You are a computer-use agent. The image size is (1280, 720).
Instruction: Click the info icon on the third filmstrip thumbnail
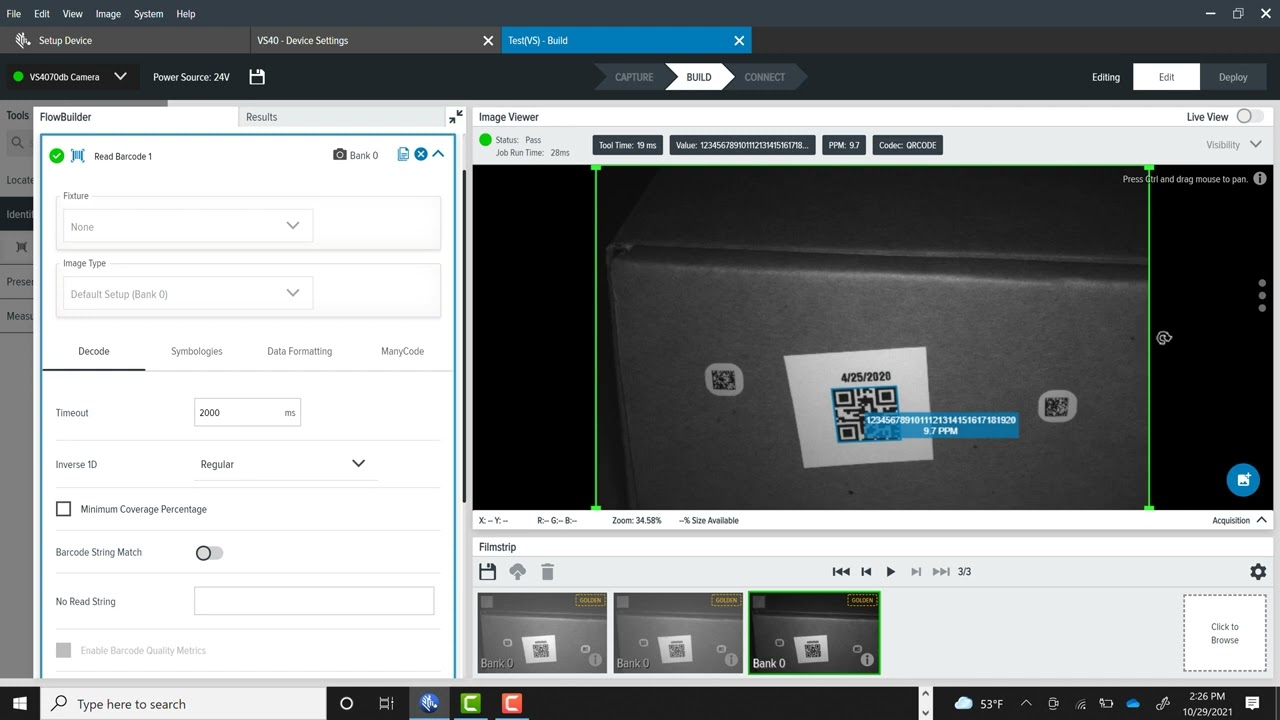867,660
